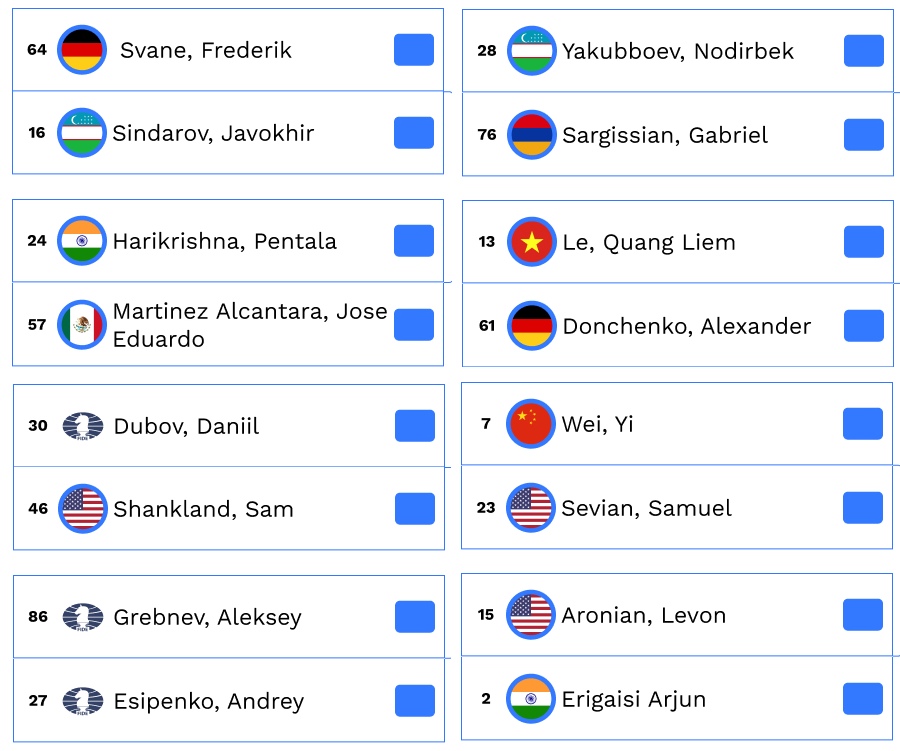The width and height of the screenshot is (900, 751).
Task: Click the Vietnam flag beside Le, Quang Liem
Action: pos(531,242)
